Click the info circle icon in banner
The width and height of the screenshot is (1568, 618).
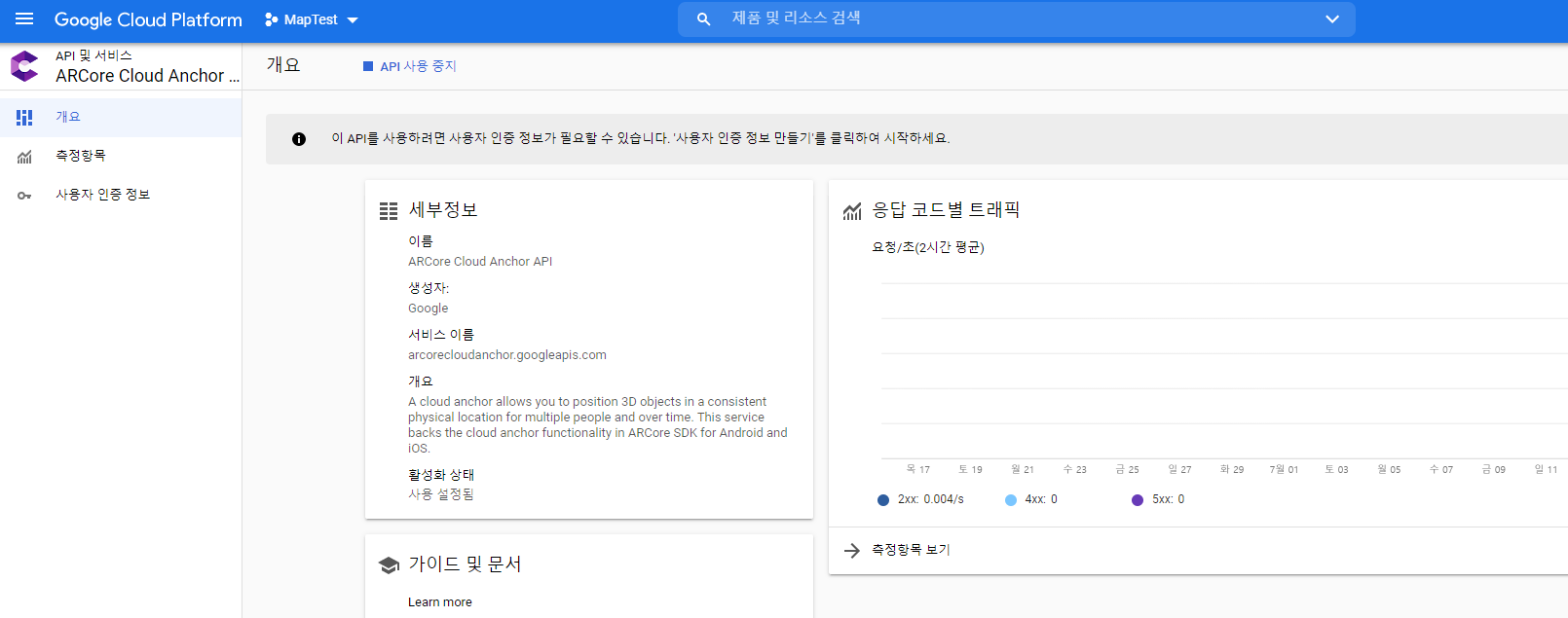[x=299, y=139]
